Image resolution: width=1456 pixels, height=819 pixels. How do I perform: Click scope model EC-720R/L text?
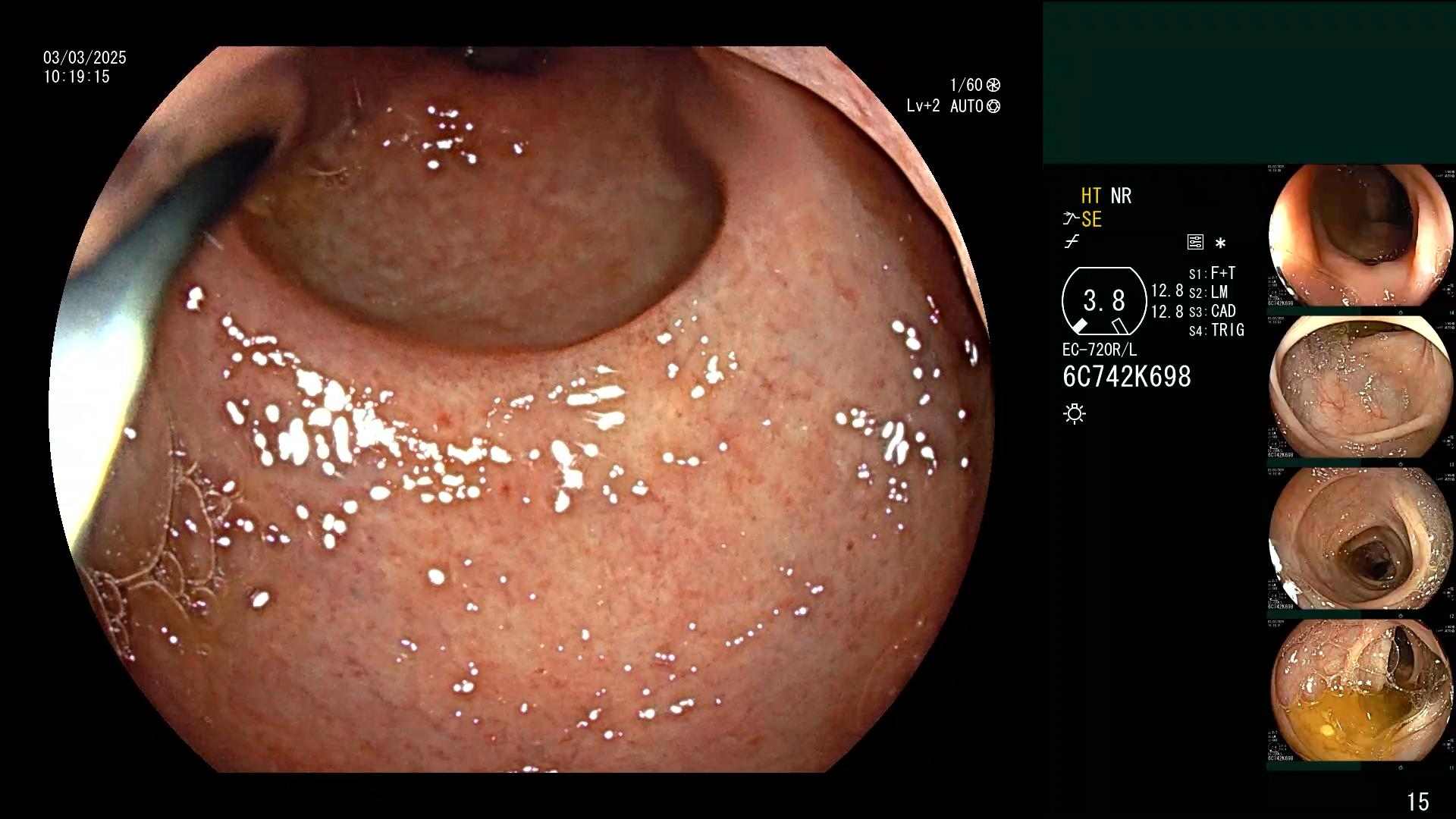pos(1100,350)
